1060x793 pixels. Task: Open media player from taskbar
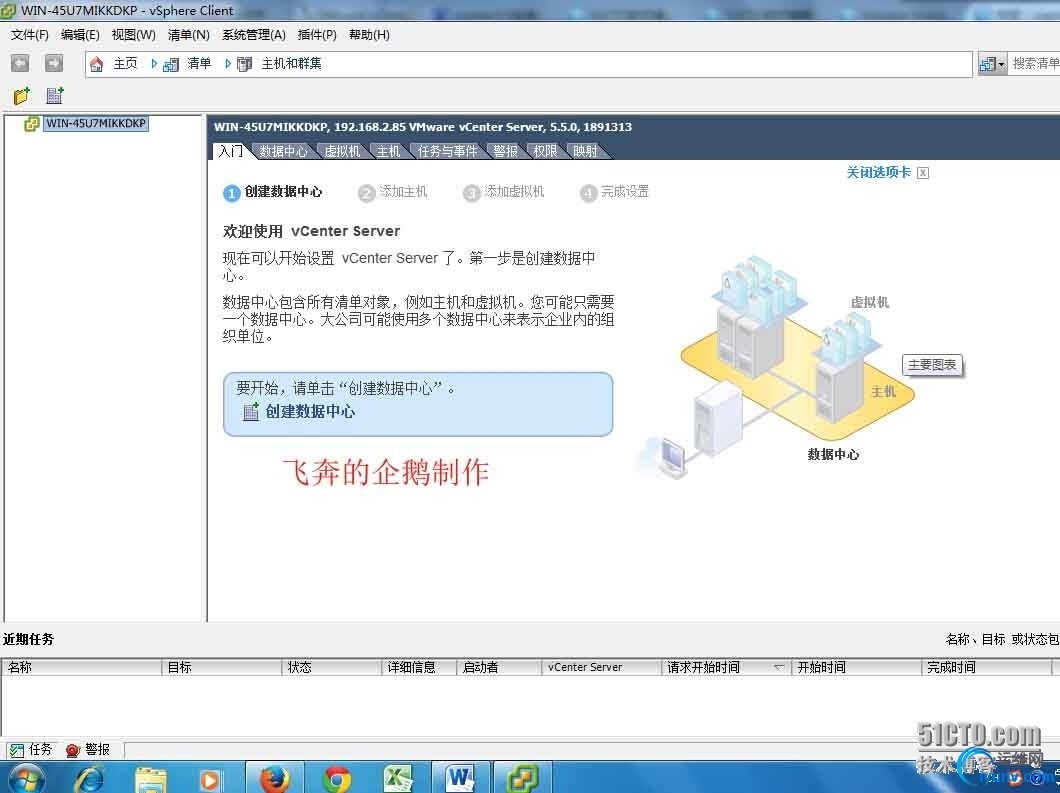[x=210, y=779]
